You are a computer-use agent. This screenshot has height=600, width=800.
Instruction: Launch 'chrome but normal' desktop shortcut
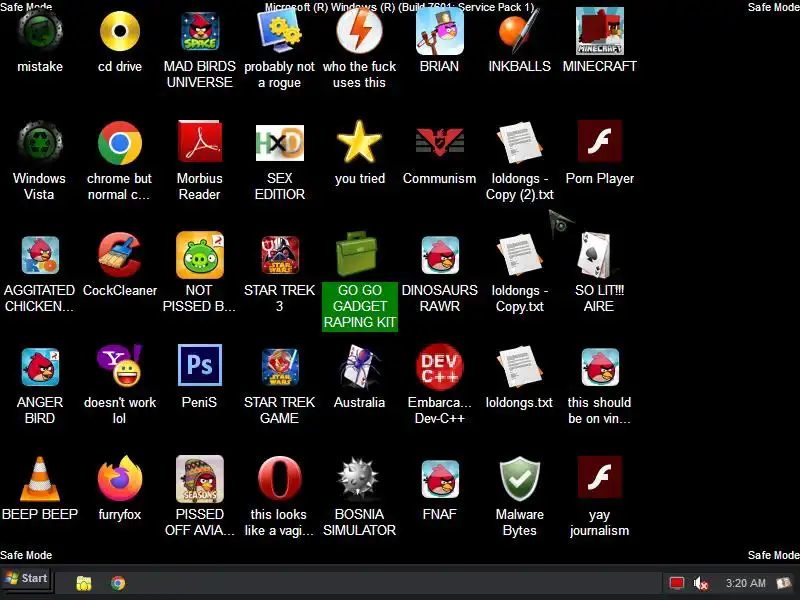tap(120, 143)
